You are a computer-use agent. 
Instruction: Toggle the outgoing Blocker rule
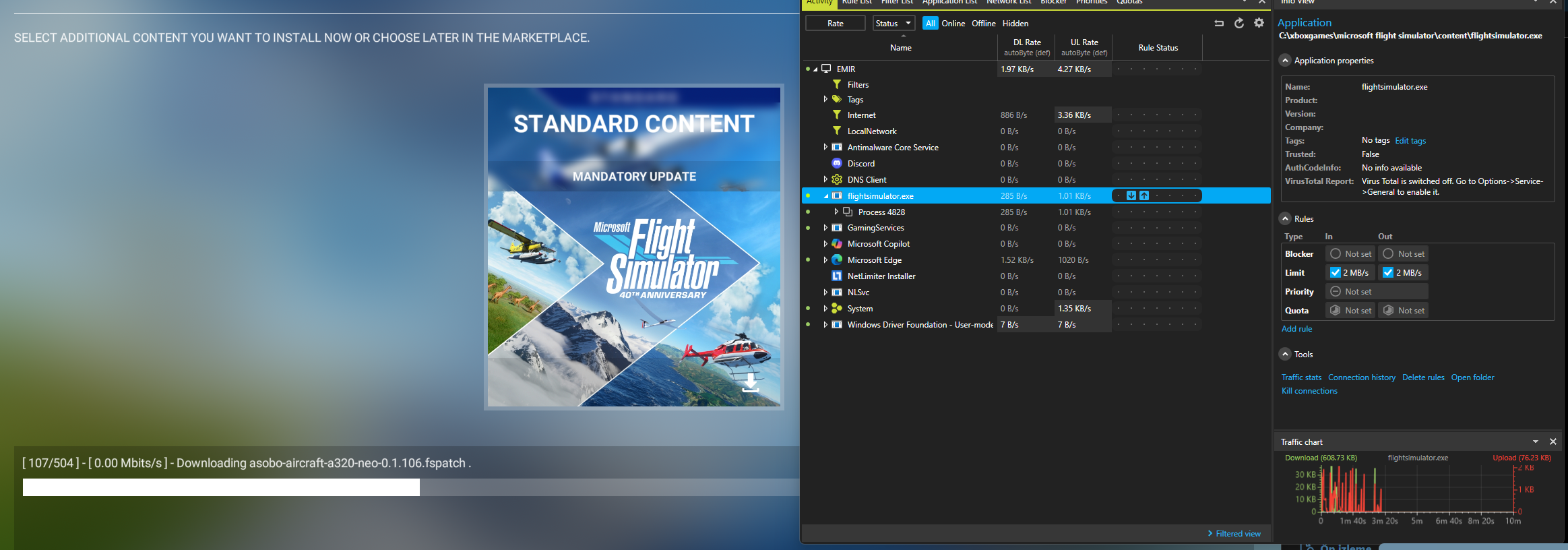pyautogui.click(x=1403, y=254)
